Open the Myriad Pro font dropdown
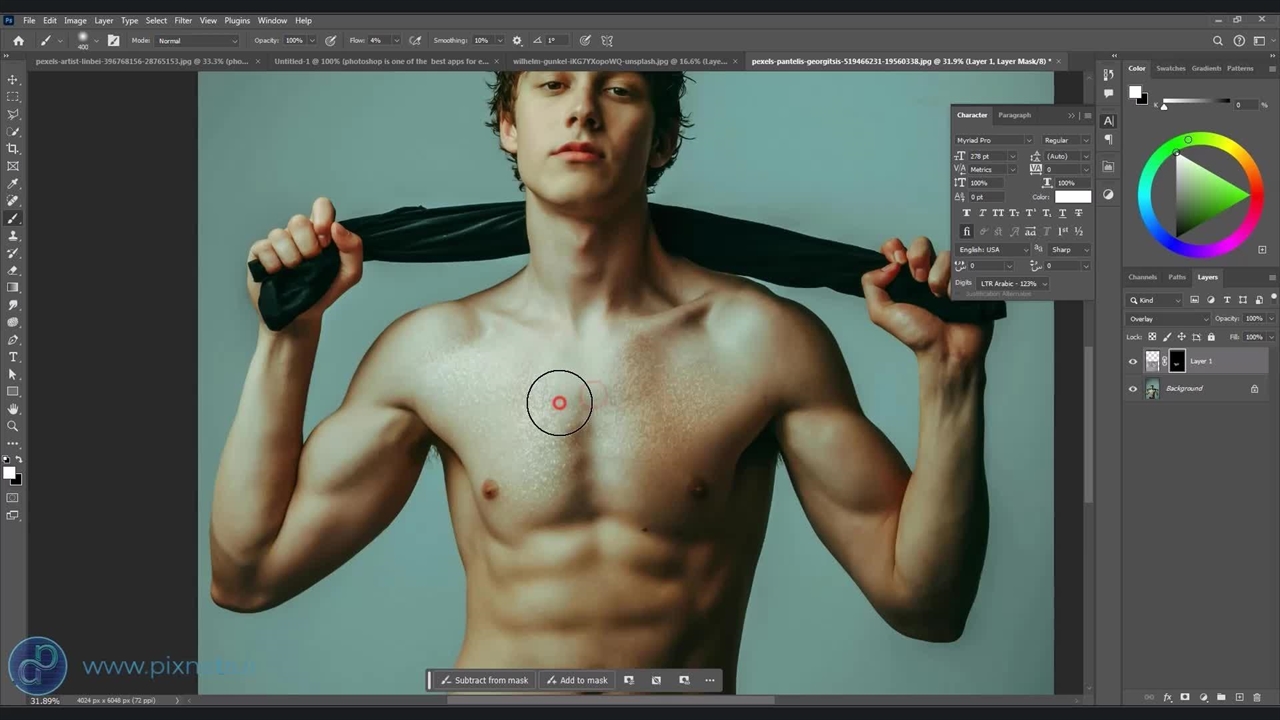This screenshot has height=720, width=1280. pyautogui.click(x=994, y=140)
